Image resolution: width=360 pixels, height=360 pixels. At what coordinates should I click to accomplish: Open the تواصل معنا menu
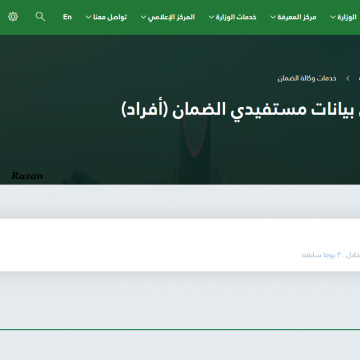coord(110,17)
